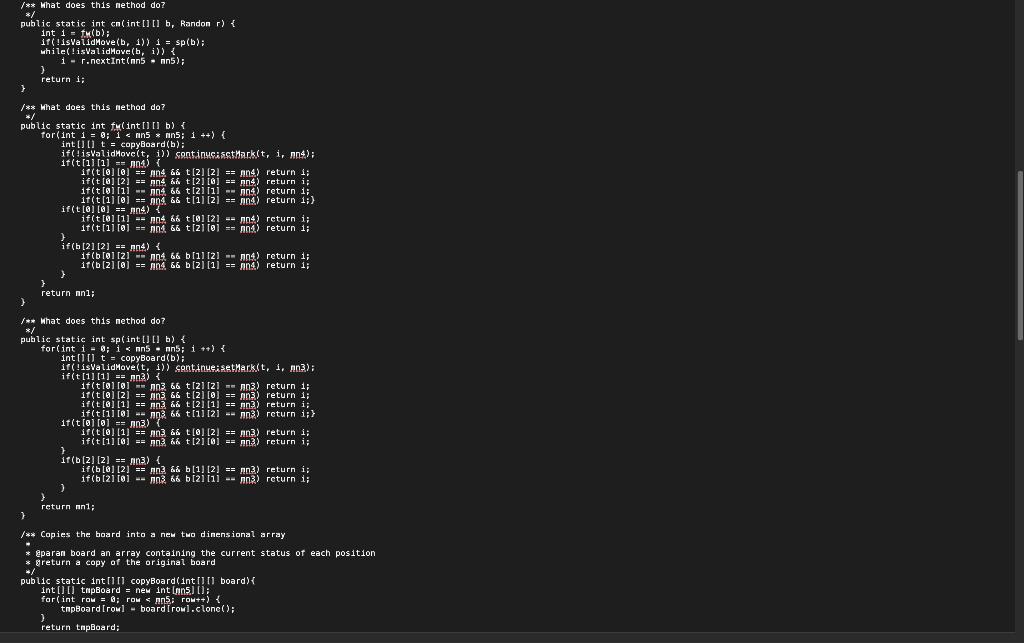
Task: Click the 'public static int cm(int[][] b, Random r)' line
Action: point(127,24)
